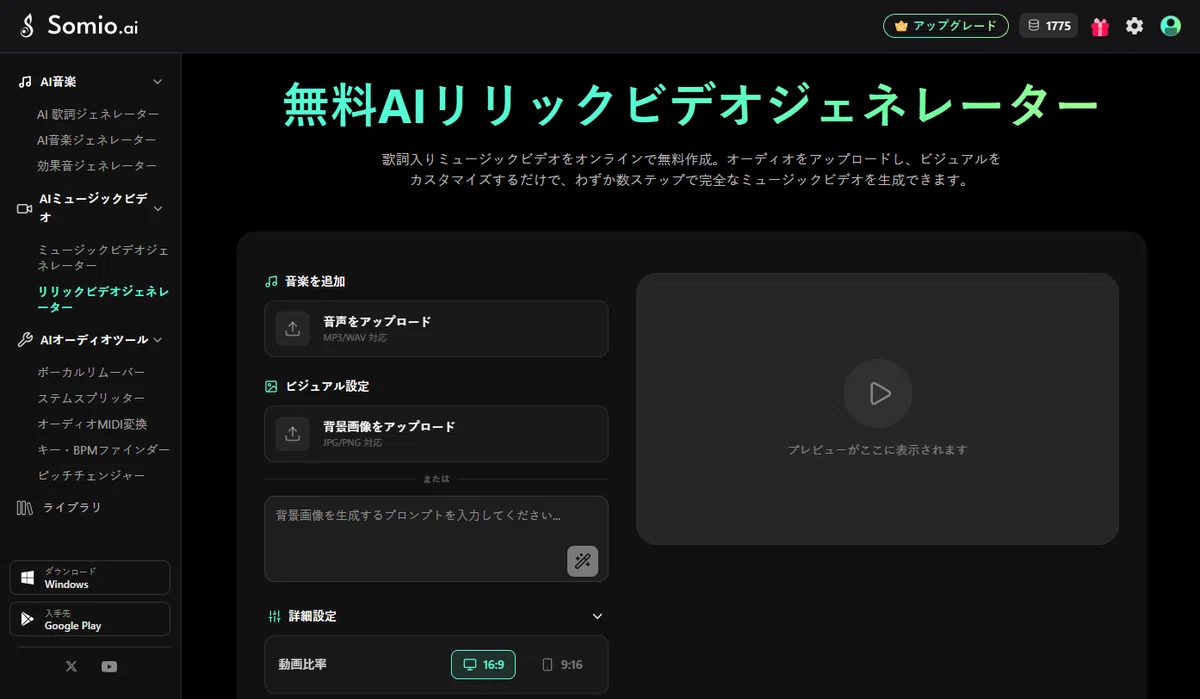This screenshot has height=699, width=1200.
Task: Select the 16:9 aspect ratio option
Action: [484, 665]
